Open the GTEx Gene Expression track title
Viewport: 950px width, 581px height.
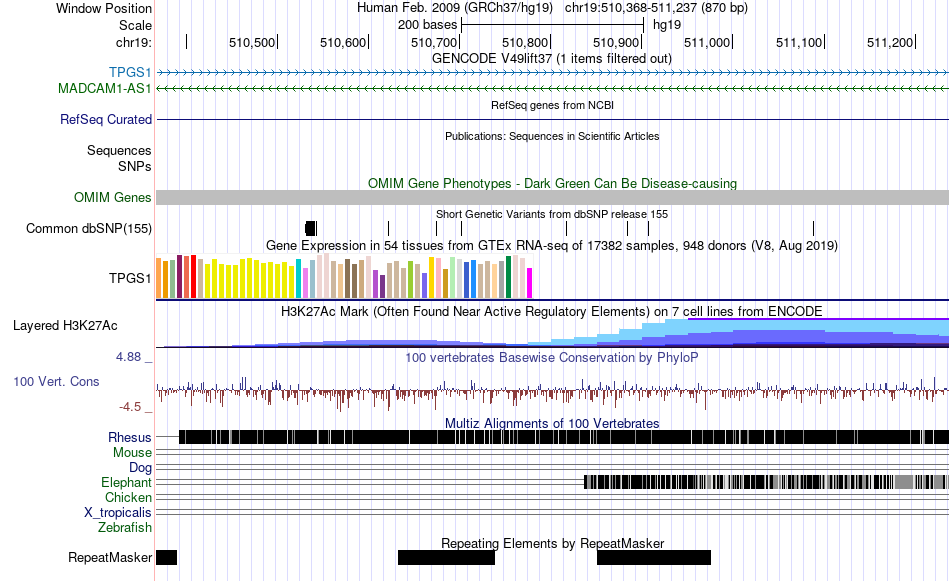click(552, 245)
